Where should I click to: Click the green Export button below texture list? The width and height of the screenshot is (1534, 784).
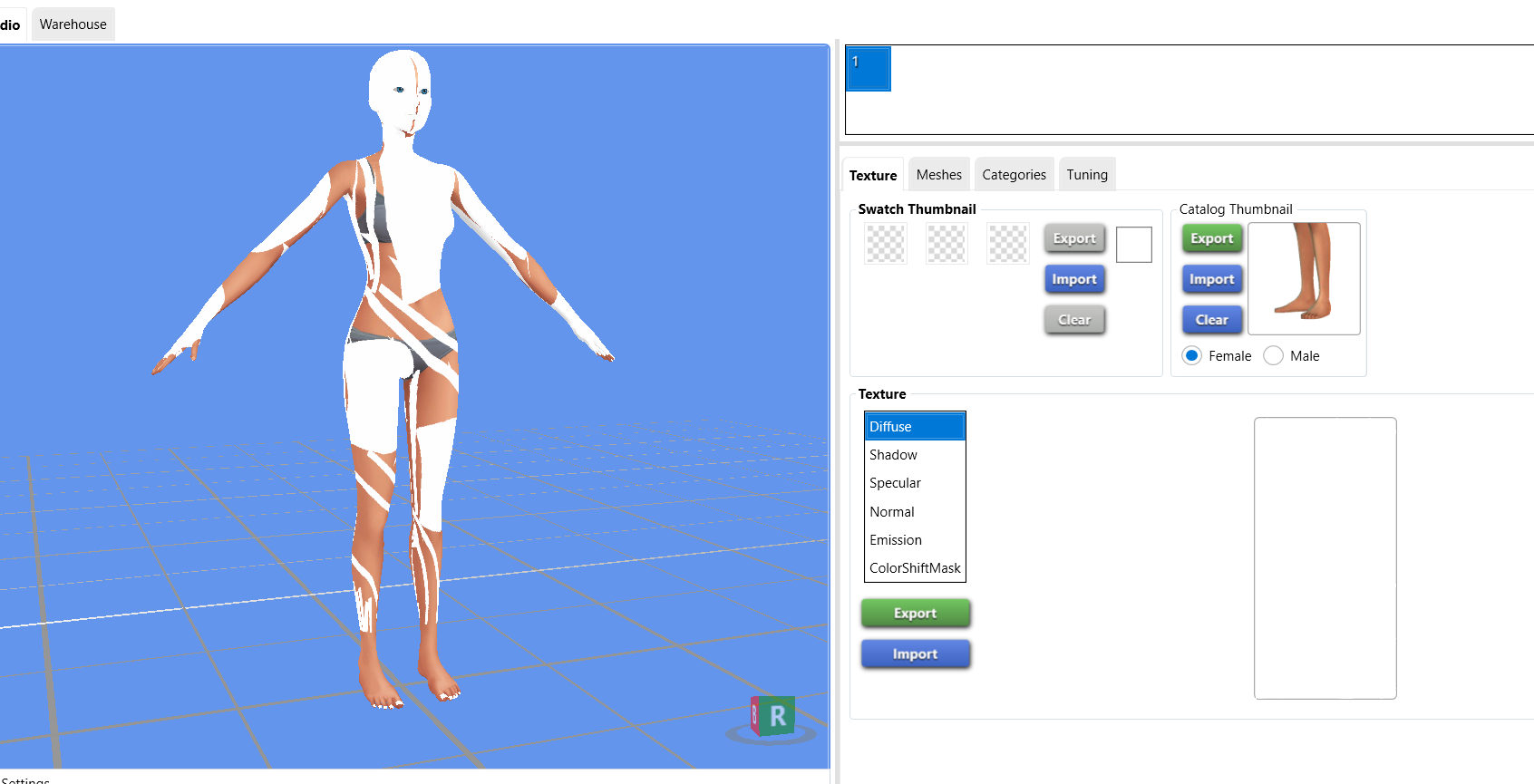tap(916, 614)
